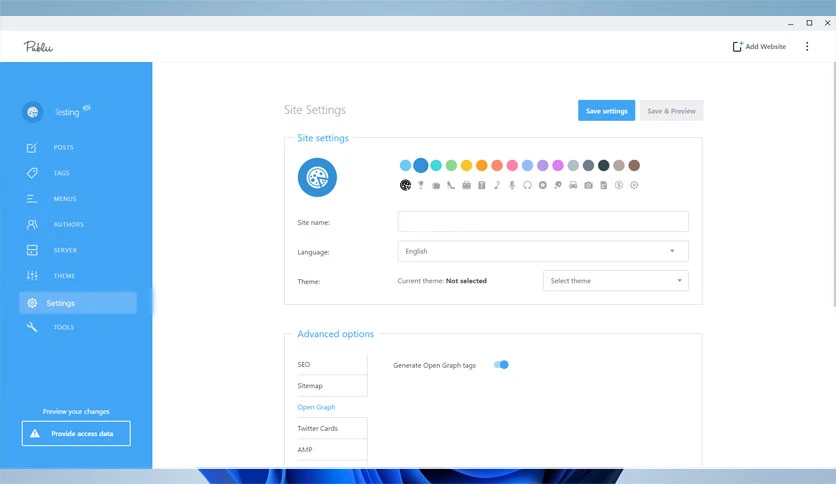Choose the clock-like round site icon
836x484 pixels.
click(543, 185)
